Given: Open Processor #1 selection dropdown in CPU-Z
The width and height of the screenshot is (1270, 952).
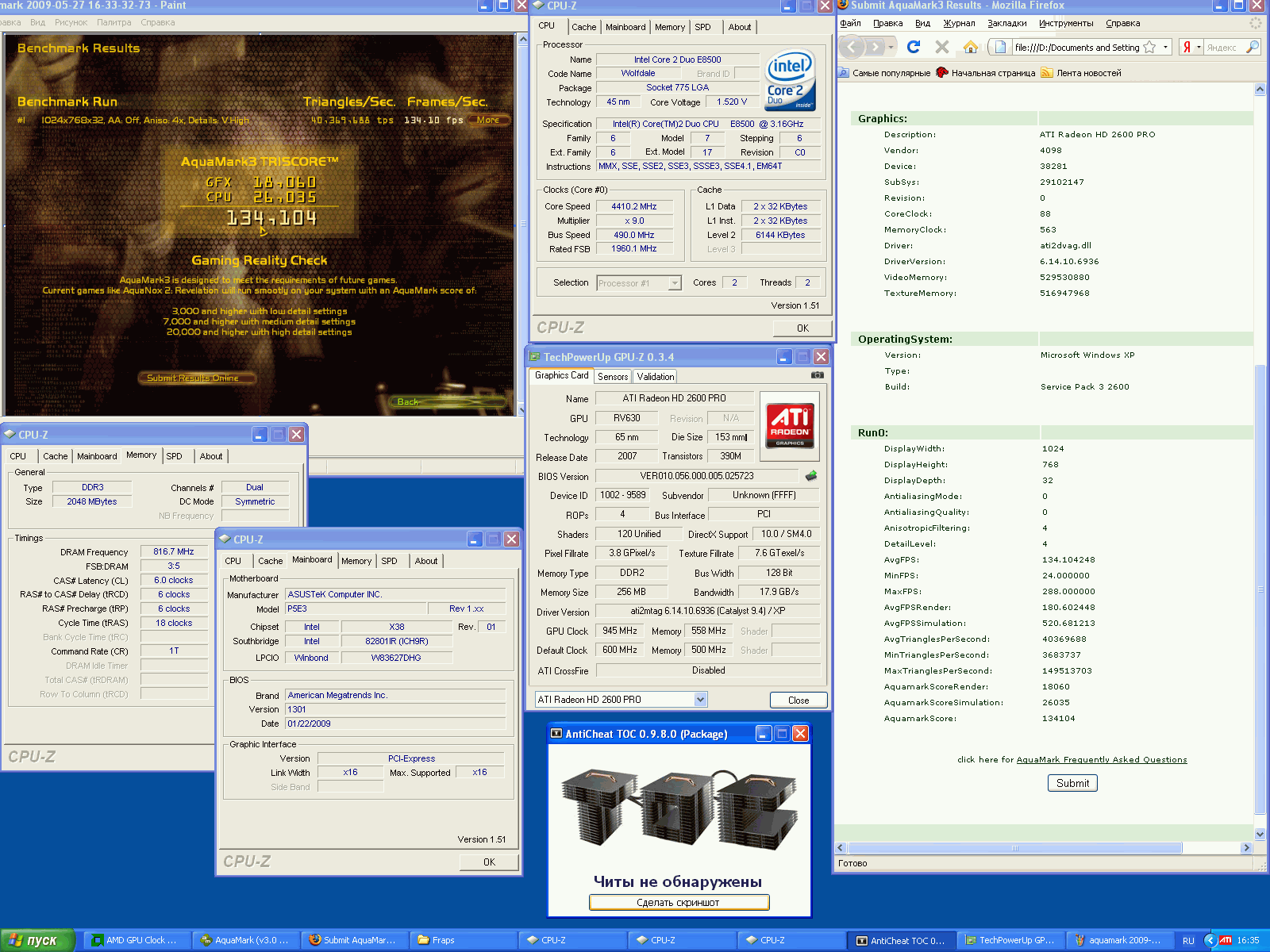Looking at the screenshot, I should pos(675,283).
